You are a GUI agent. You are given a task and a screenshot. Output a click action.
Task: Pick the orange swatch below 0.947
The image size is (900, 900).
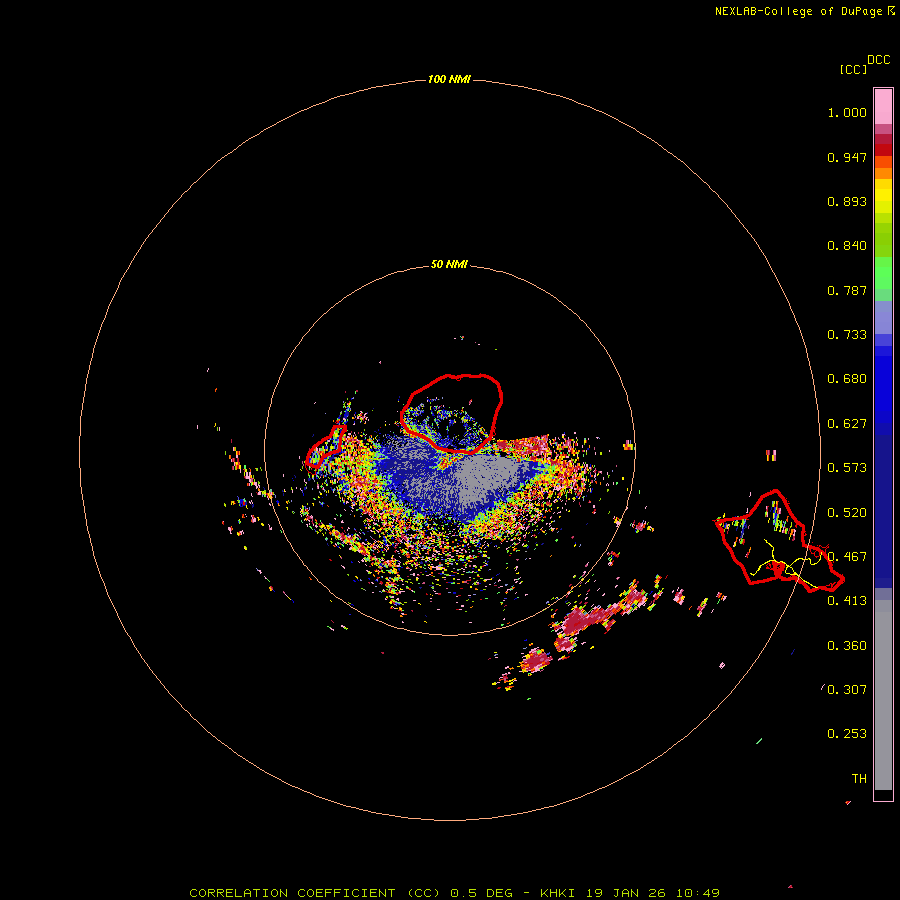883,173
